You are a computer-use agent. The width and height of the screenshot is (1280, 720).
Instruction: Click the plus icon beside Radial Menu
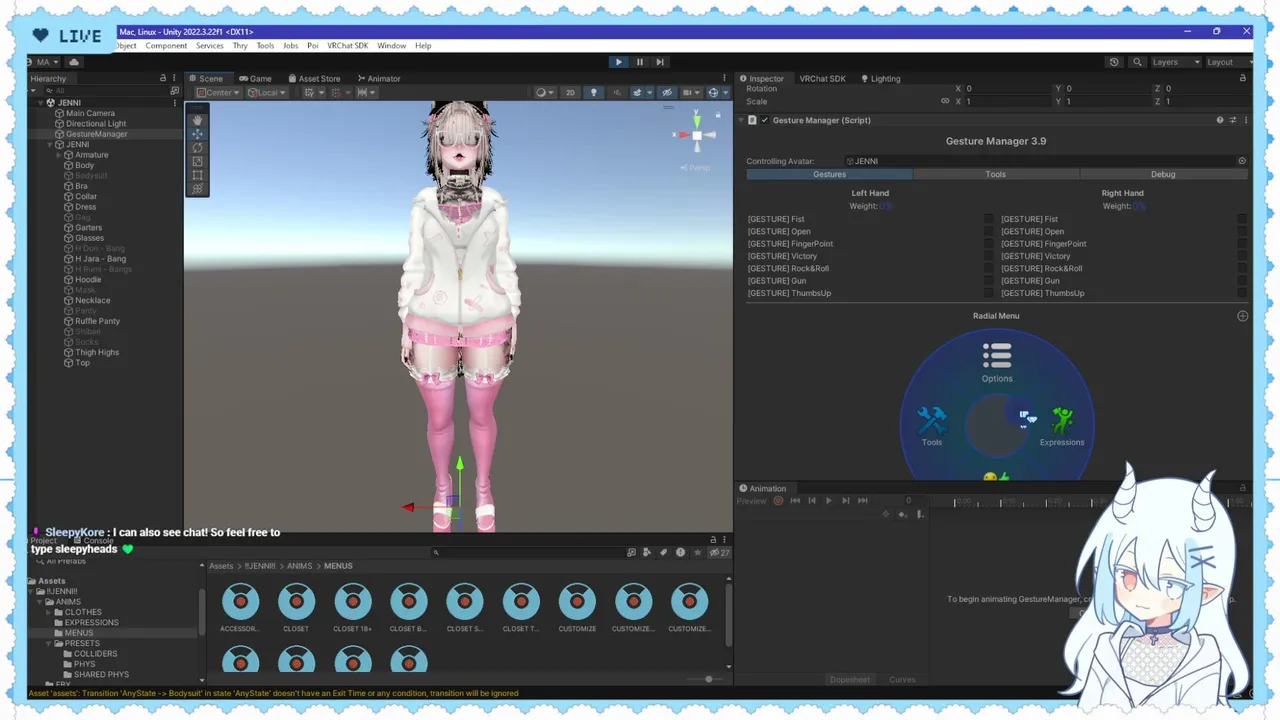[1242, 316]
